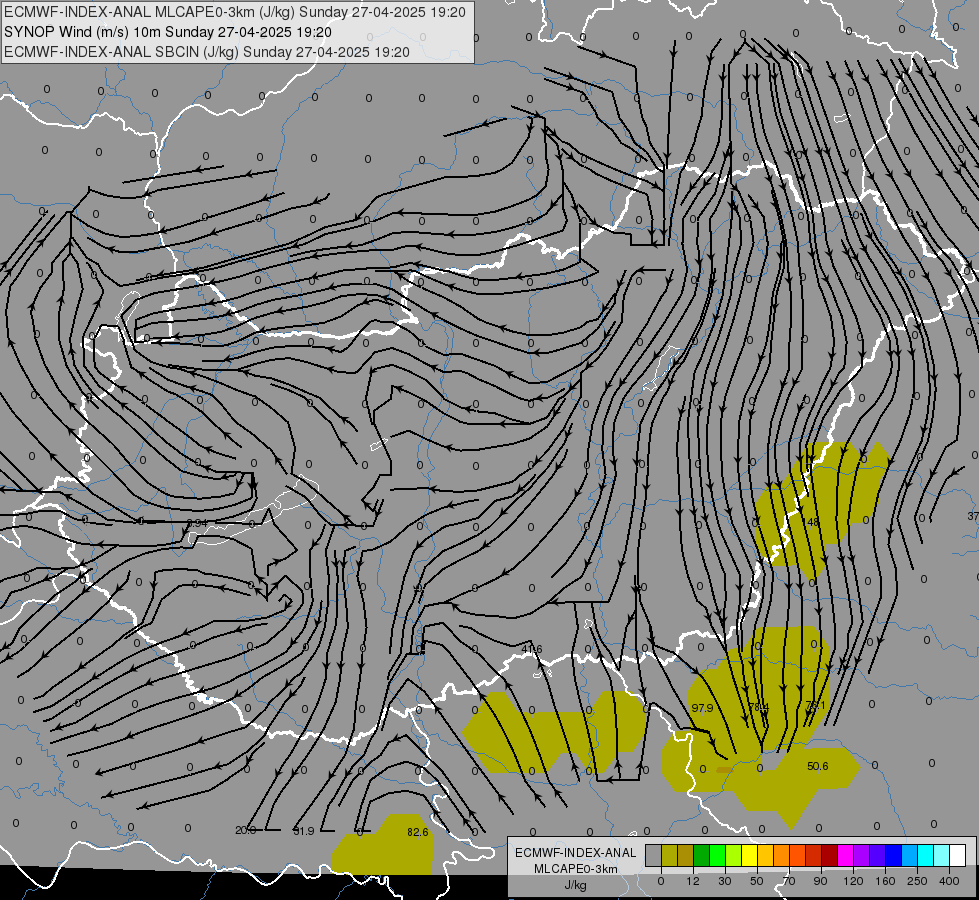Image resolution: width=979 pixels, height=900 pixels.
Task: Click the legend tick label 90
Action: (x=820, y=881)
